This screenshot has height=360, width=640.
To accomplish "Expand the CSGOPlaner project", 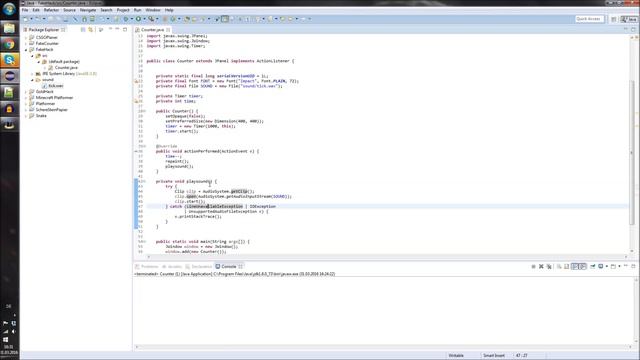I will [26, 38].
